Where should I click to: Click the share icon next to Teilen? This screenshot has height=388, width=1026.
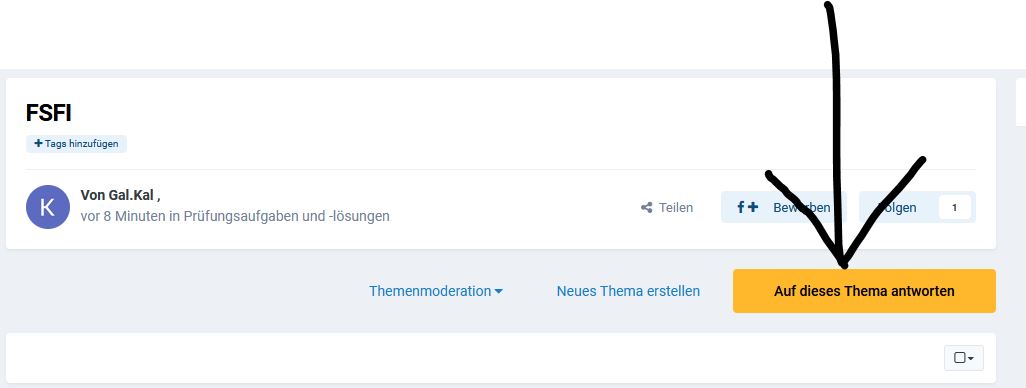pos(646,207)
